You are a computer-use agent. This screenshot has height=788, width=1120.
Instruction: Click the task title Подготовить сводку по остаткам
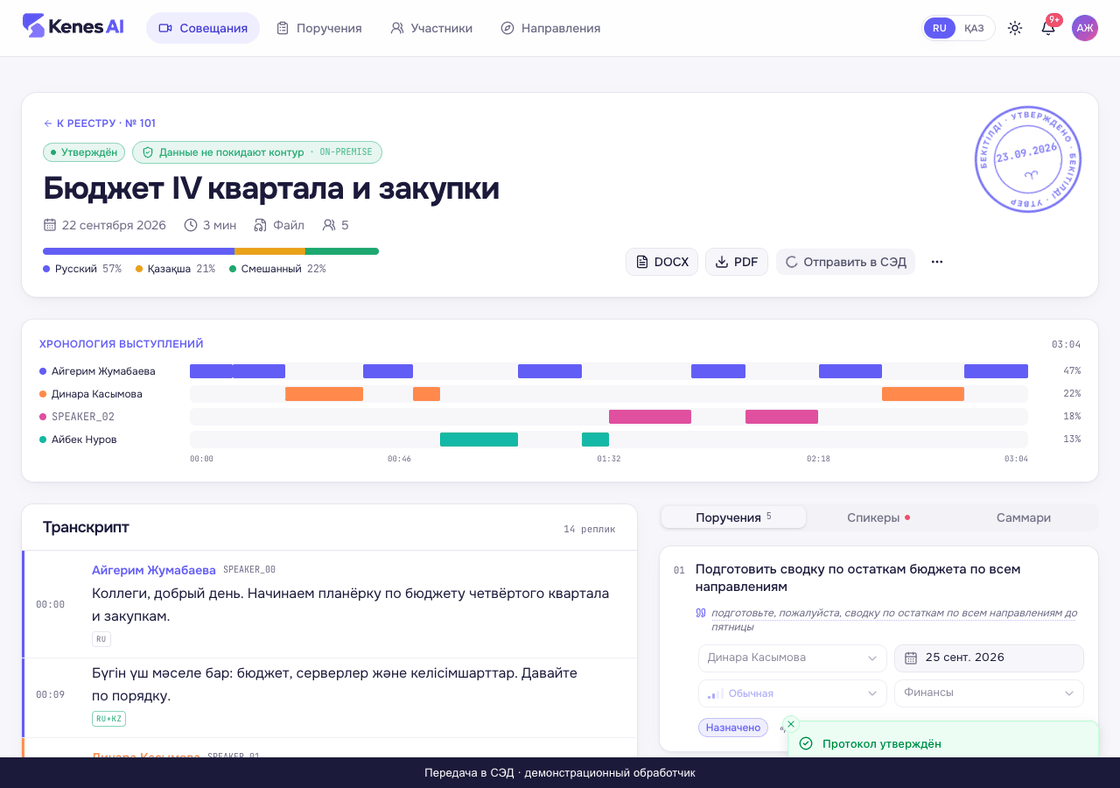[x=858, y=578]
